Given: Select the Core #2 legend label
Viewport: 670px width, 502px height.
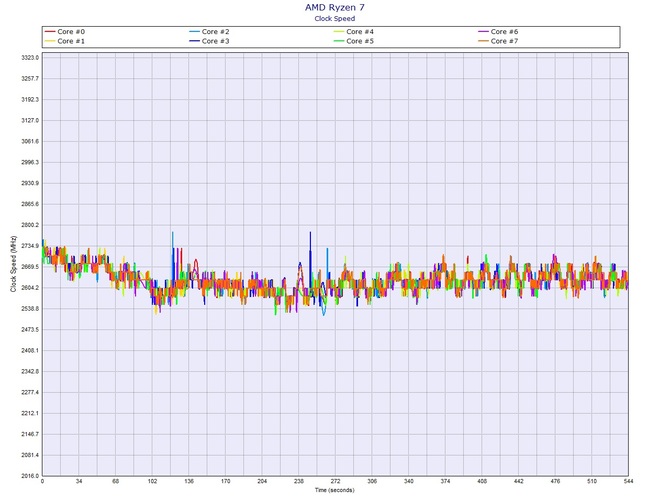Looking at the screenshot, I should pyautogui.click(x=215, y=32).
